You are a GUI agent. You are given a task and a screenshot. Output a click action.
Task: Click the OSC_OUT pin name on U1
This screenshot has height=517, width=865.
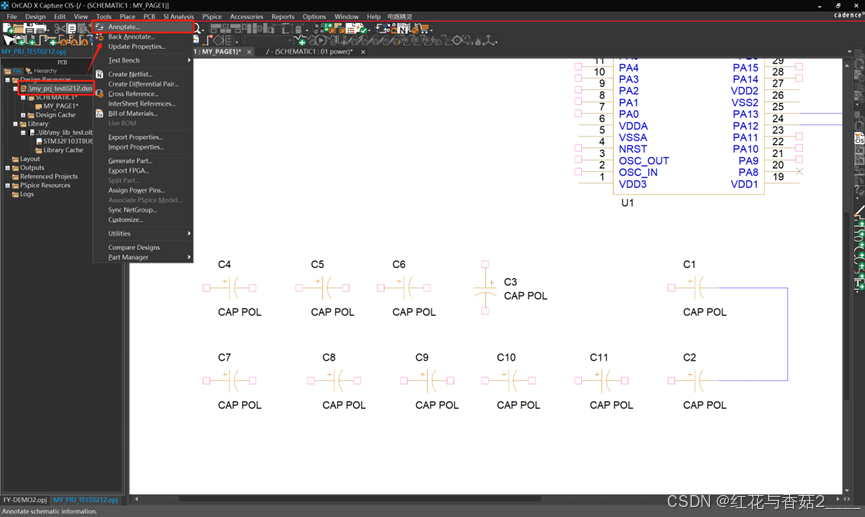(643, 161)
